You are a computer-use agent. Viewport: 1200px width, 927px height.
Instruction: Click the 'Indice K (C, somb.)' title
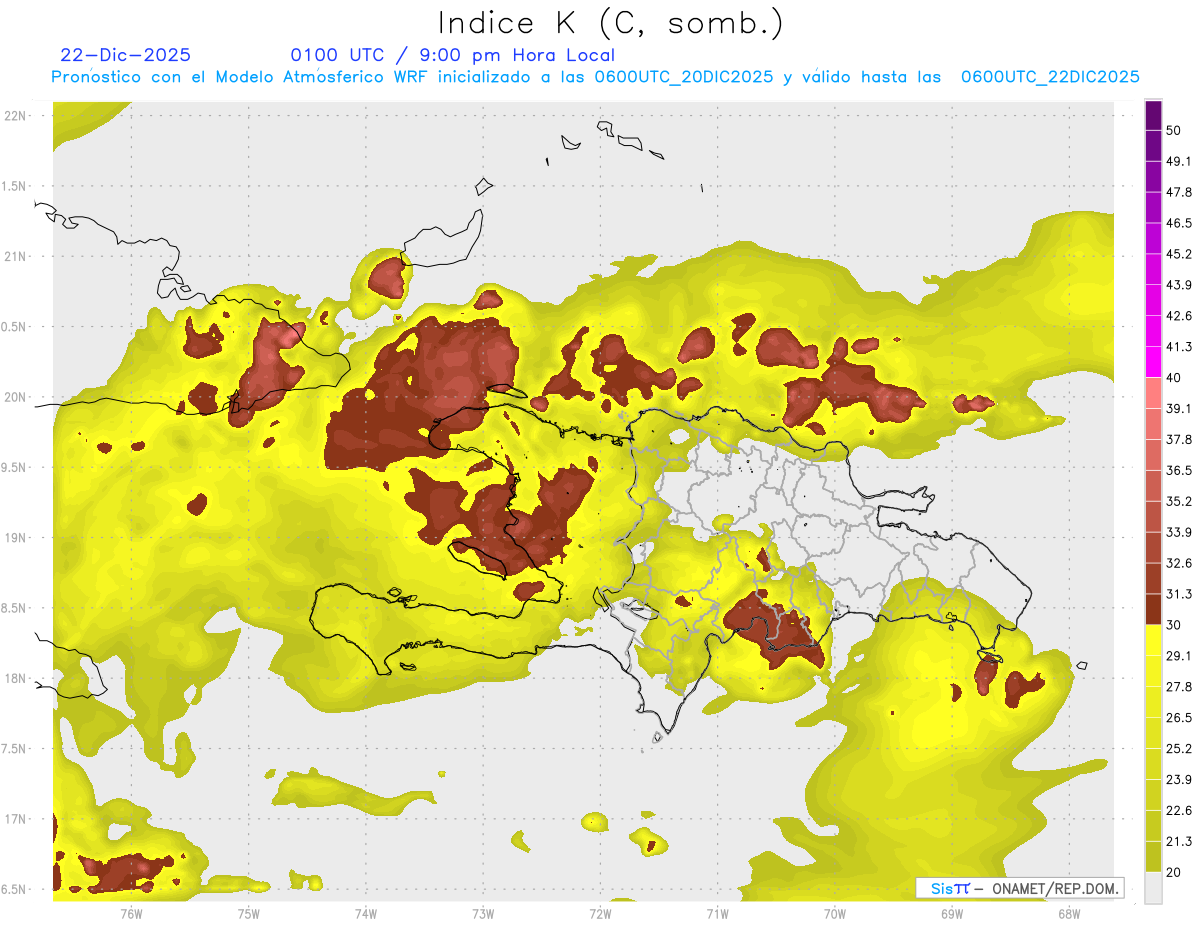pos(611,24)
